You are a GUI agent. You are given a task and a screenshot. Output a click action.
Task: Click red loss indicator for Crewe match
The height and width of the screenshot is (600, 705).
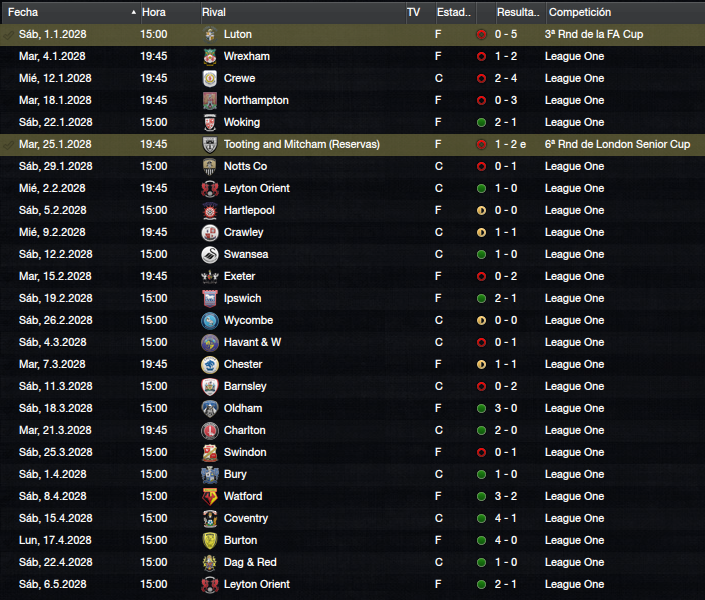coord(481,79)
